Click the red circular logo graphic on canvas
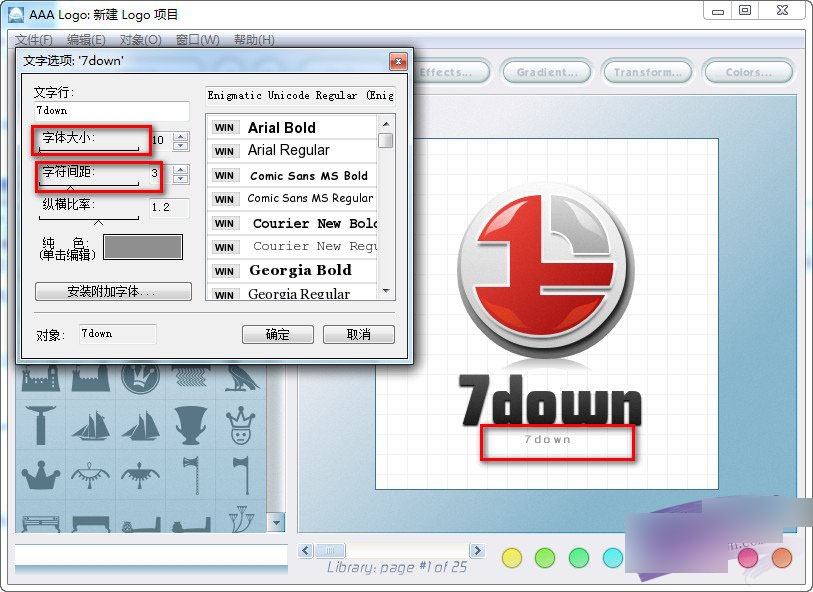813x592 pixels. (x=546, y=272)
